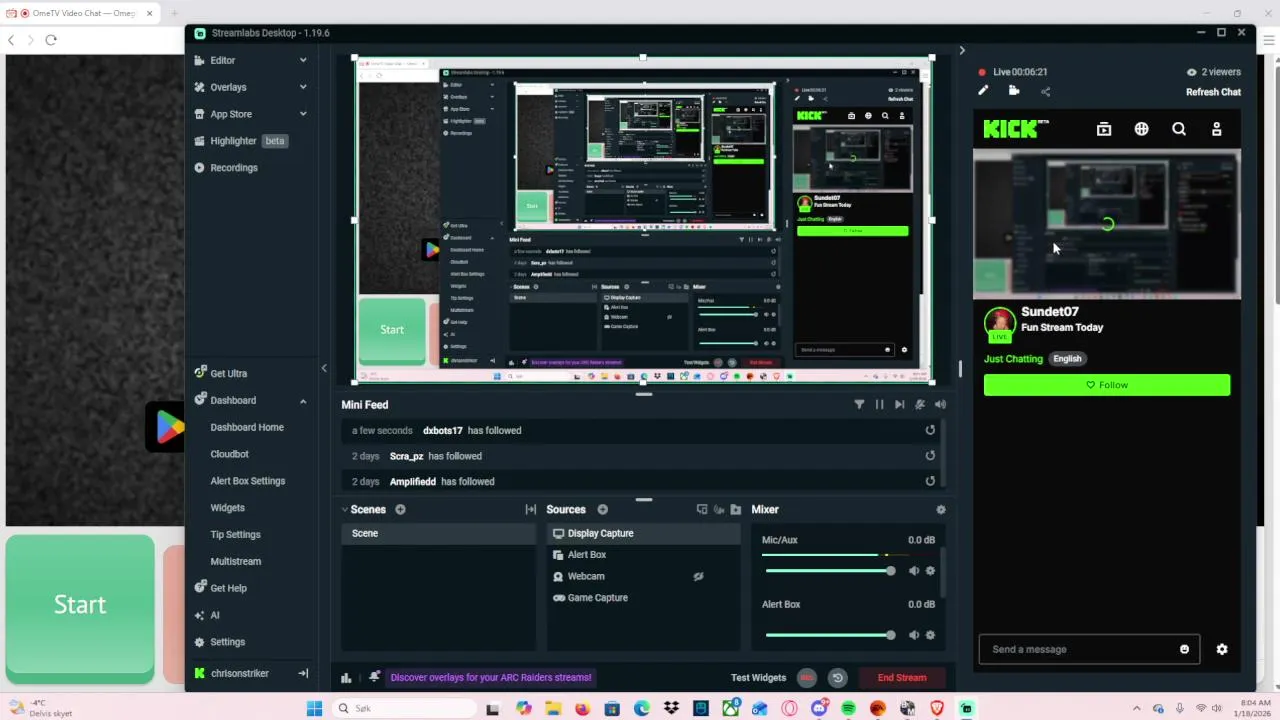1280x720 pixels.
Task: Collapse the left sidebar with the arrow
Action: tap(324, 369)
